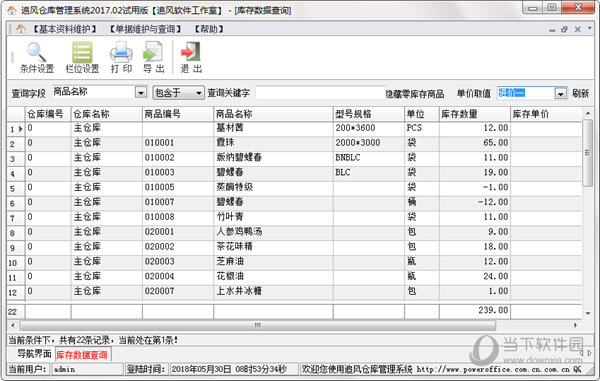Screen dimensions: 600x381
Task: Click product code cell 020004
Action: coord(178,277)
